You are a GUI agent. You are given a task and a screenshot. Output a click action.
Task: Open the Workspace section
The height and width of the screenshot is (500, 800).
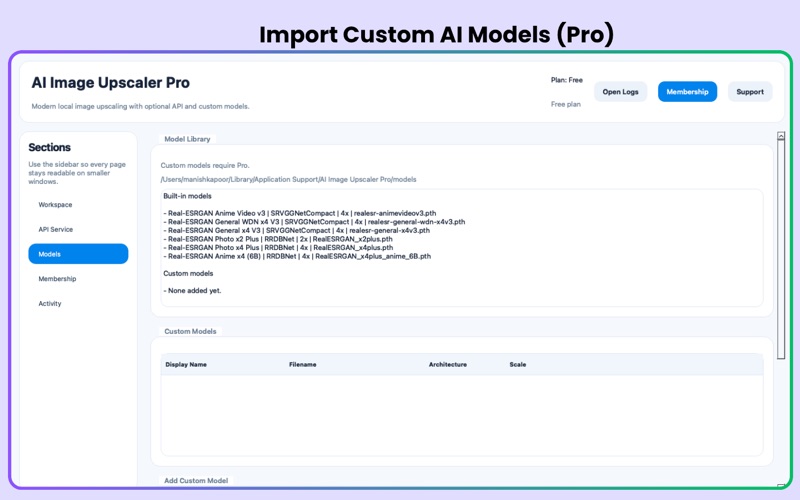coord(78,205)
